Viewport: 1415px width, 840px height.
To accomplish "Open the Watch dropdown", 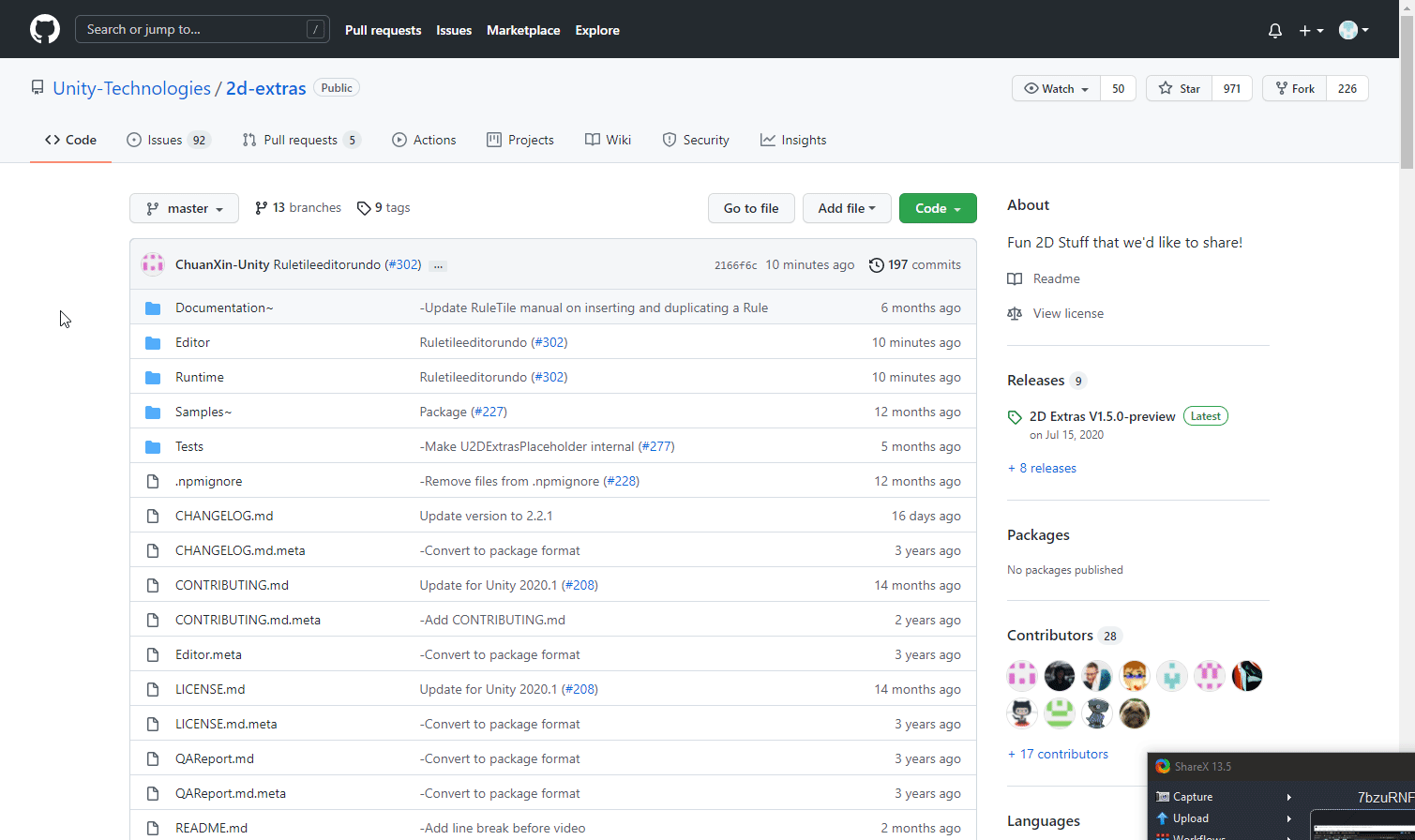I will point(1056,88).
